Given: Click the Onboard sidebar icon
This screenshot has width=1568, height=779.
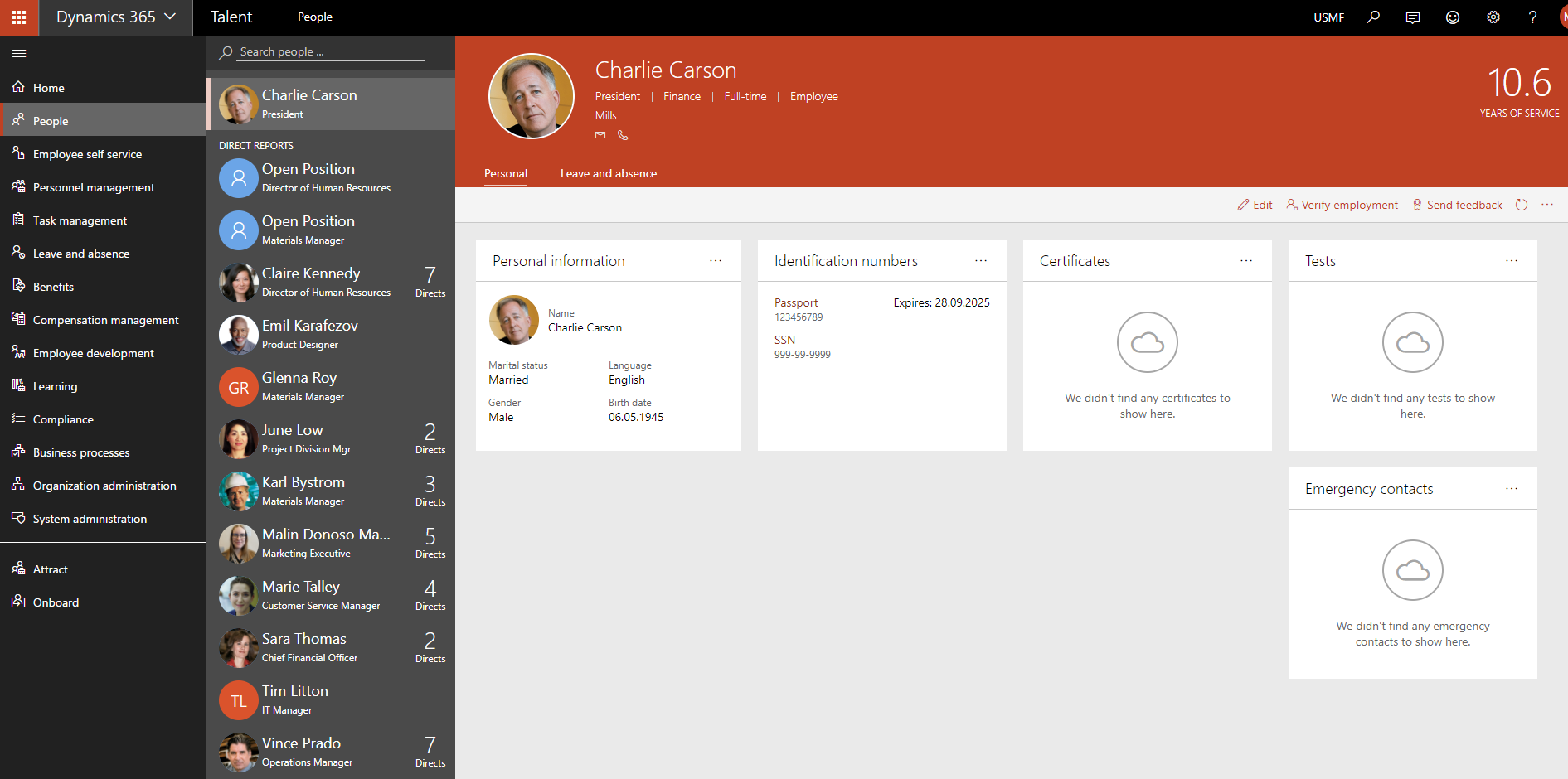Looking at the screenshot, I should [x=18, y=602].
